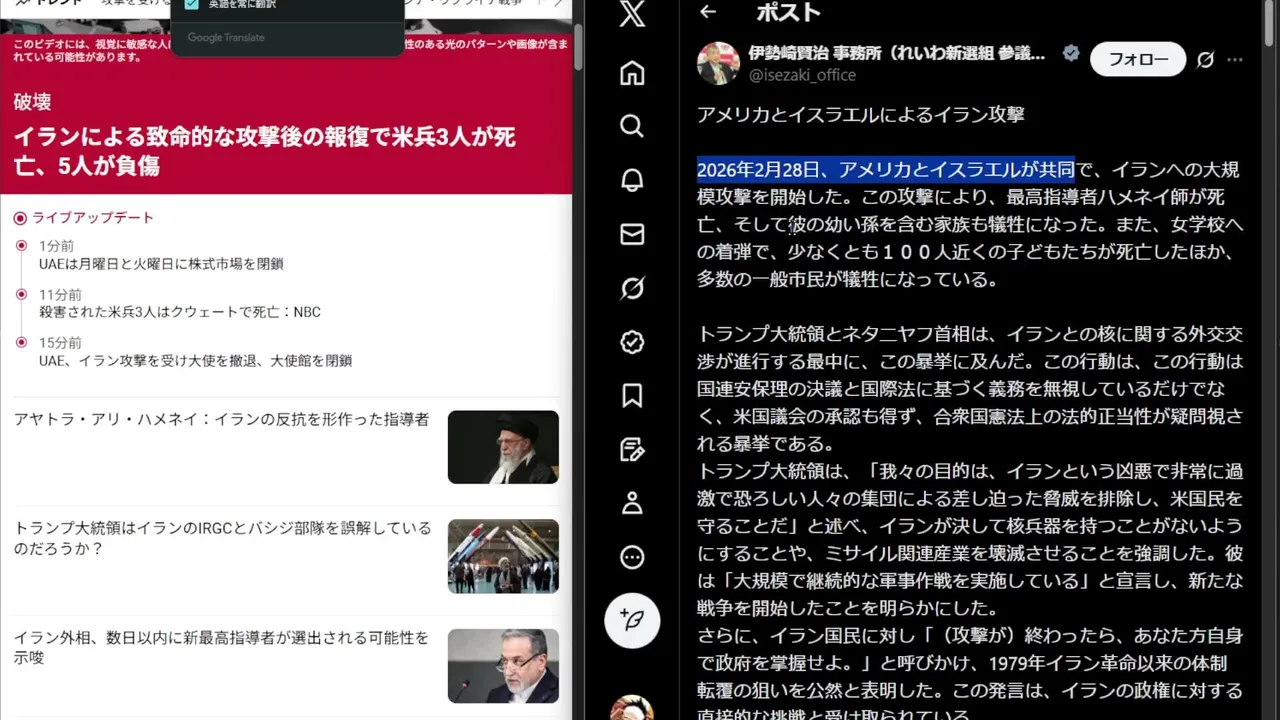Open article トランプ大統領はイランのIRGC headline
The width and height of the screenshot is (1280, 720).
tap(223, 538)
